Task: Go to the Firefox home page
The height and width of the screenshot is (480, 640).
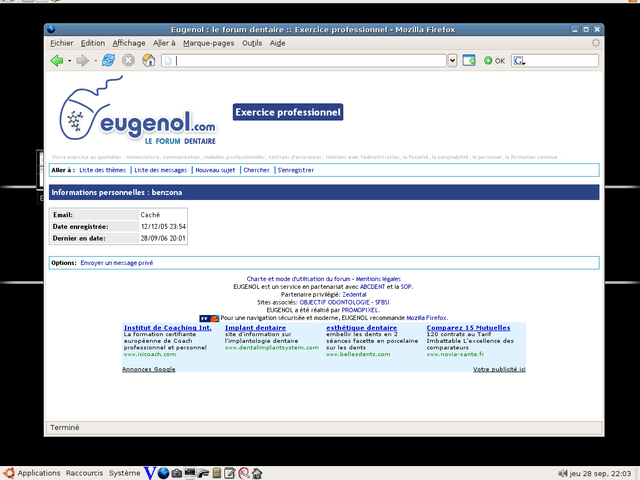Action: tap(149, 60)
